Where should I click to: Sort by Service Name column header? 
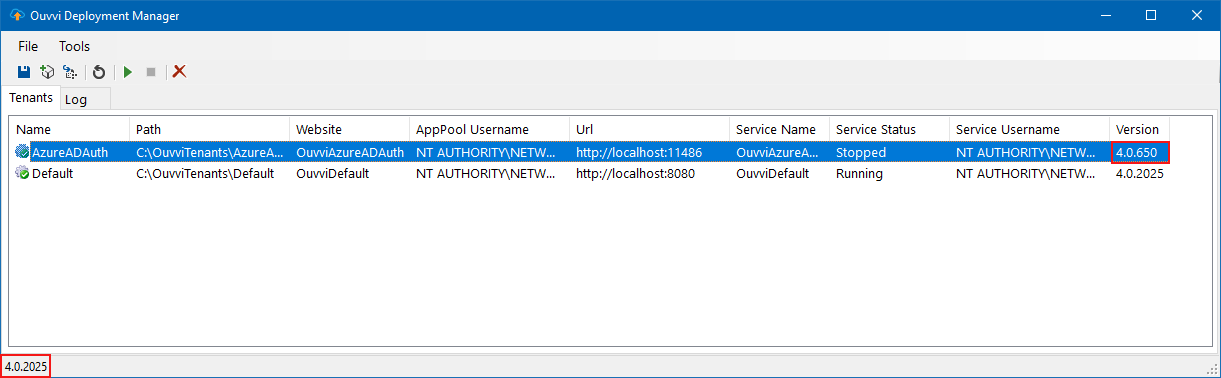pos(780,130)
